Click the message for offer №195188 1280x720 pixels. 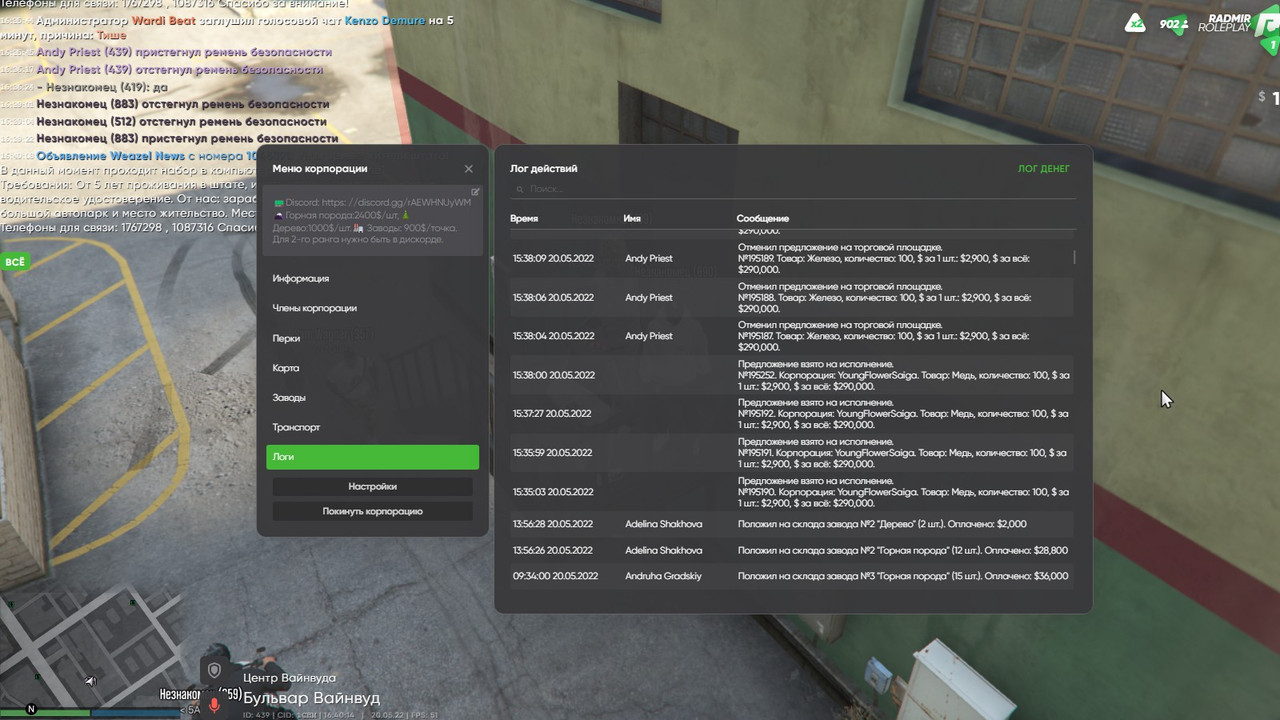coord(884,298)
